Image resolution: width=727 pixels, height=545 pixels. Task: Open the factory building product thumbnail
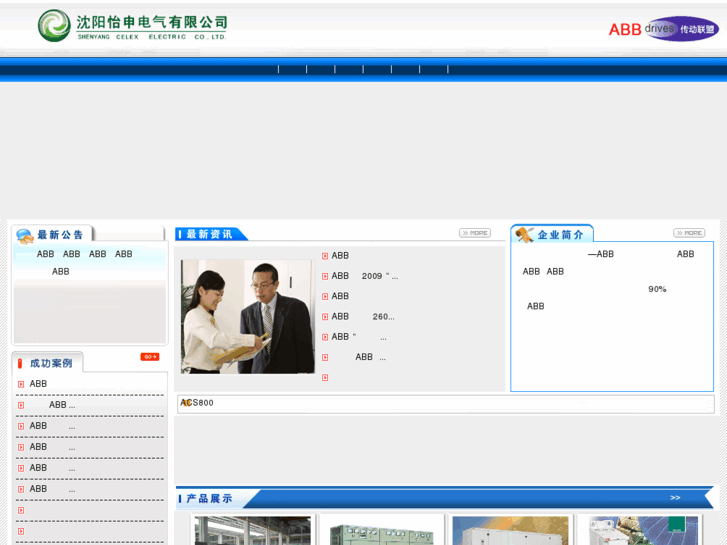253,531
